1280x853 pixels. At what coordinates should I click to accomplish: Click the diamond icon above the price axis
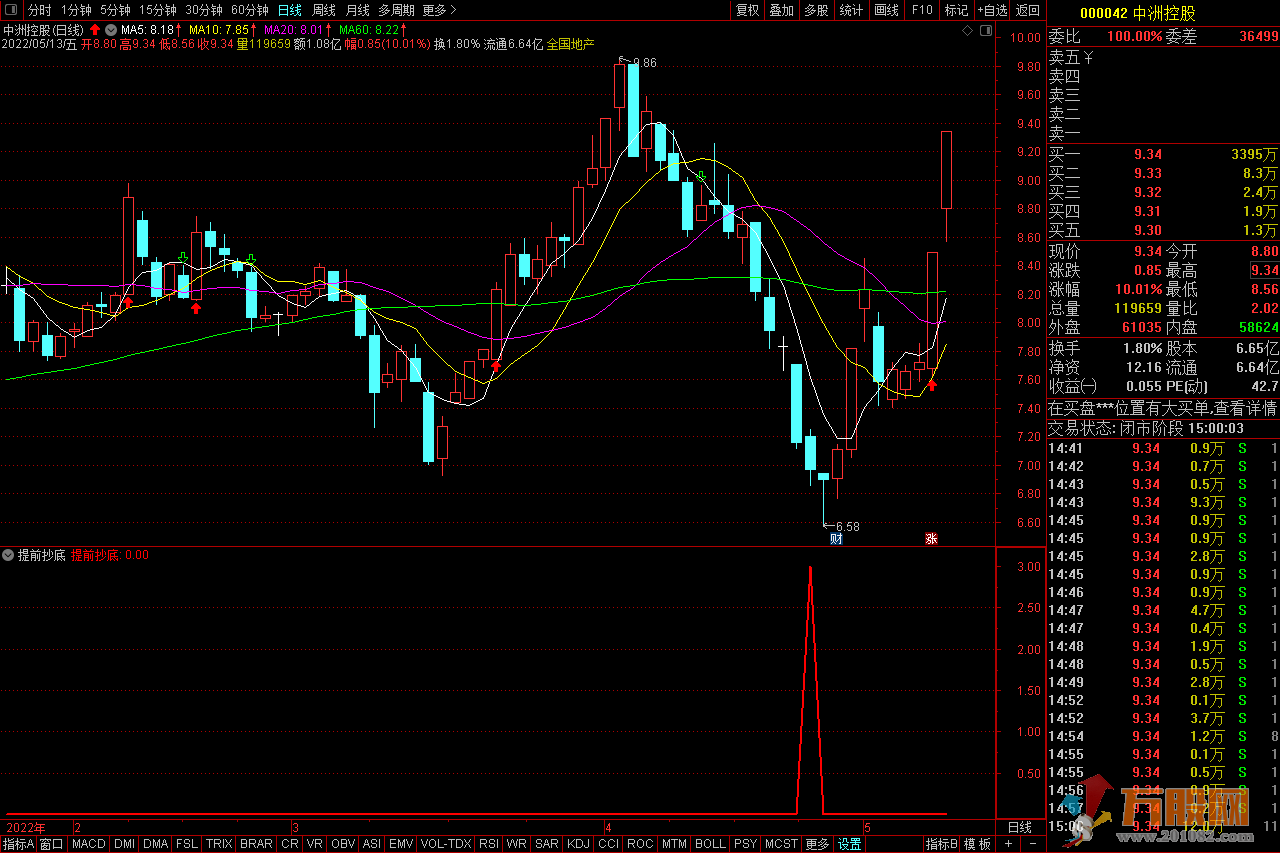click(967, 32)
